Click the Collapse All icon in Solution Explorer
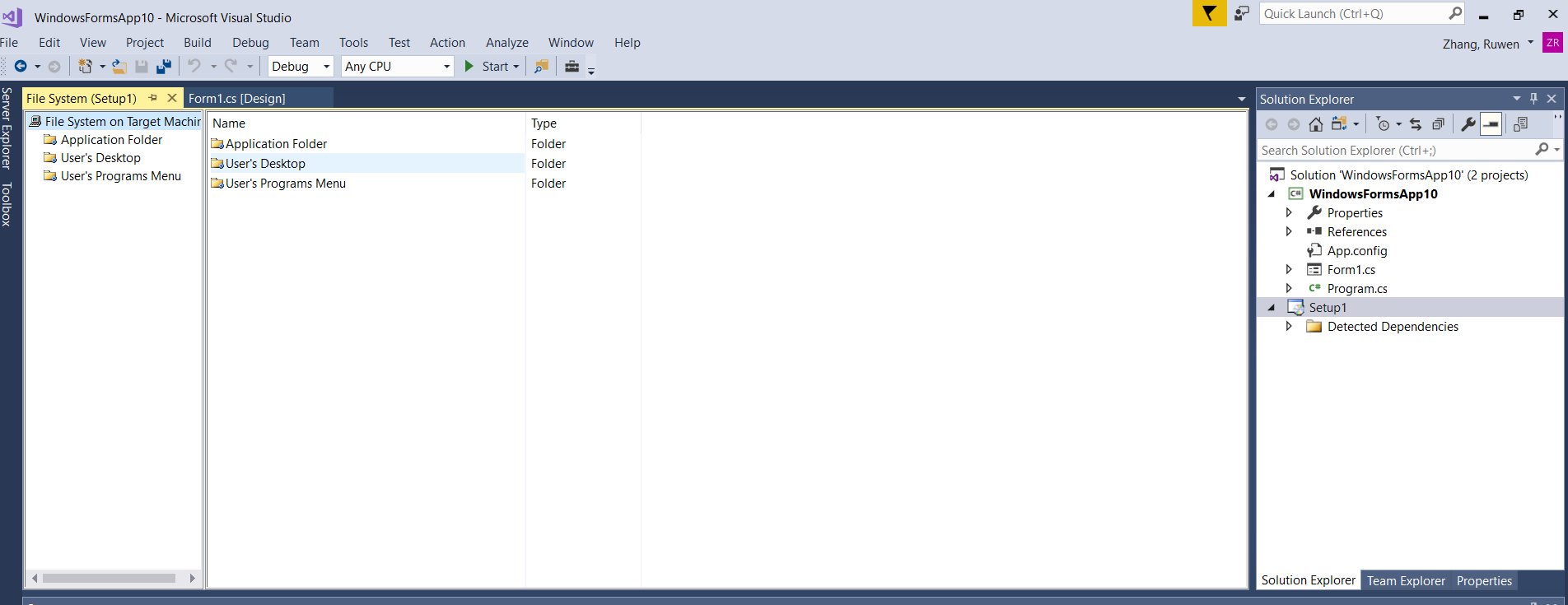The height and width of the screenshot is (605, 1568). pos(1438,124)
